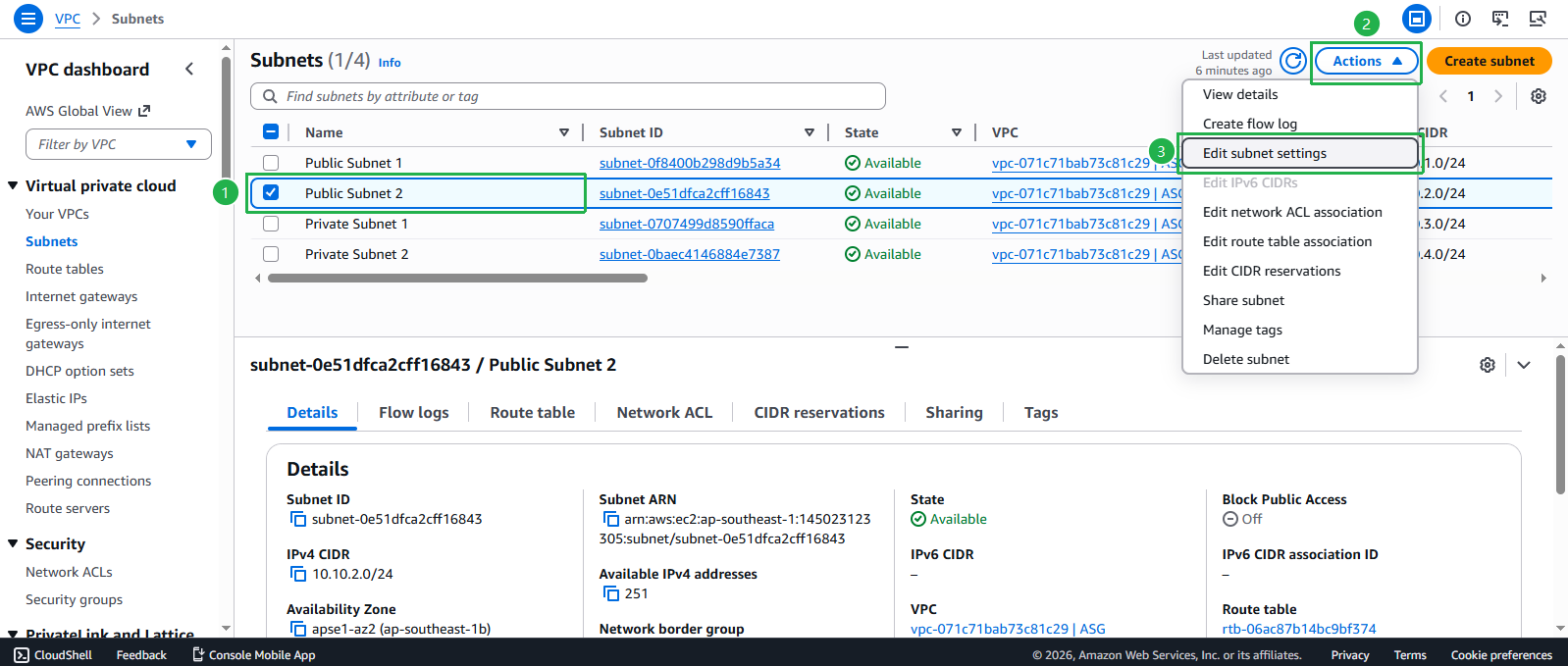Screen dimensions: 1568x666
Task: Copy the Subnet ARN
Action: tap(610, 520)
